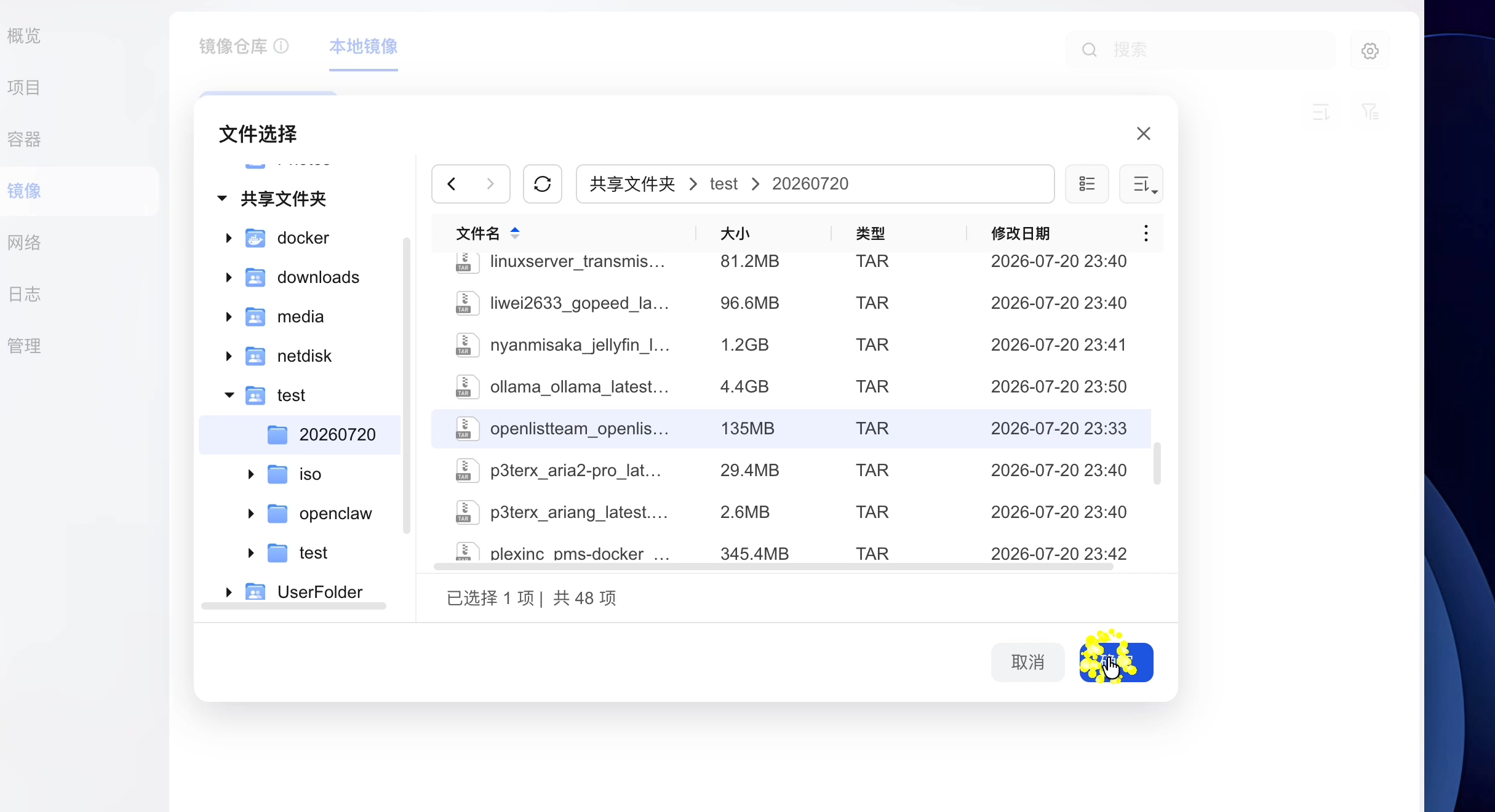This screenshot has height=812, width=1495.
Task: Expand the downloads folder node
Action: pos(229,277)
